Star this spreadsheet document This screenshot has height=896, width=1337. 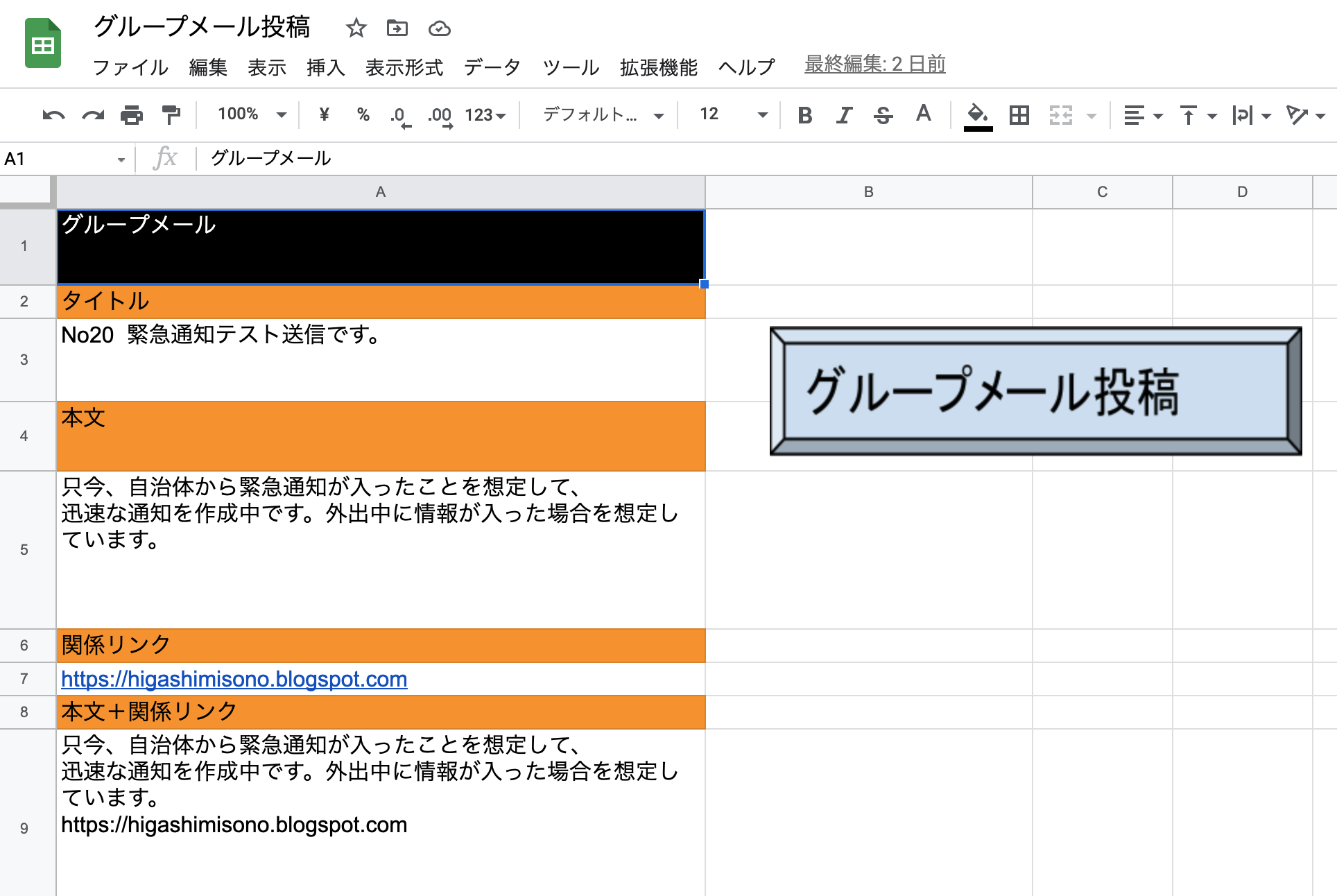(356, 28)
